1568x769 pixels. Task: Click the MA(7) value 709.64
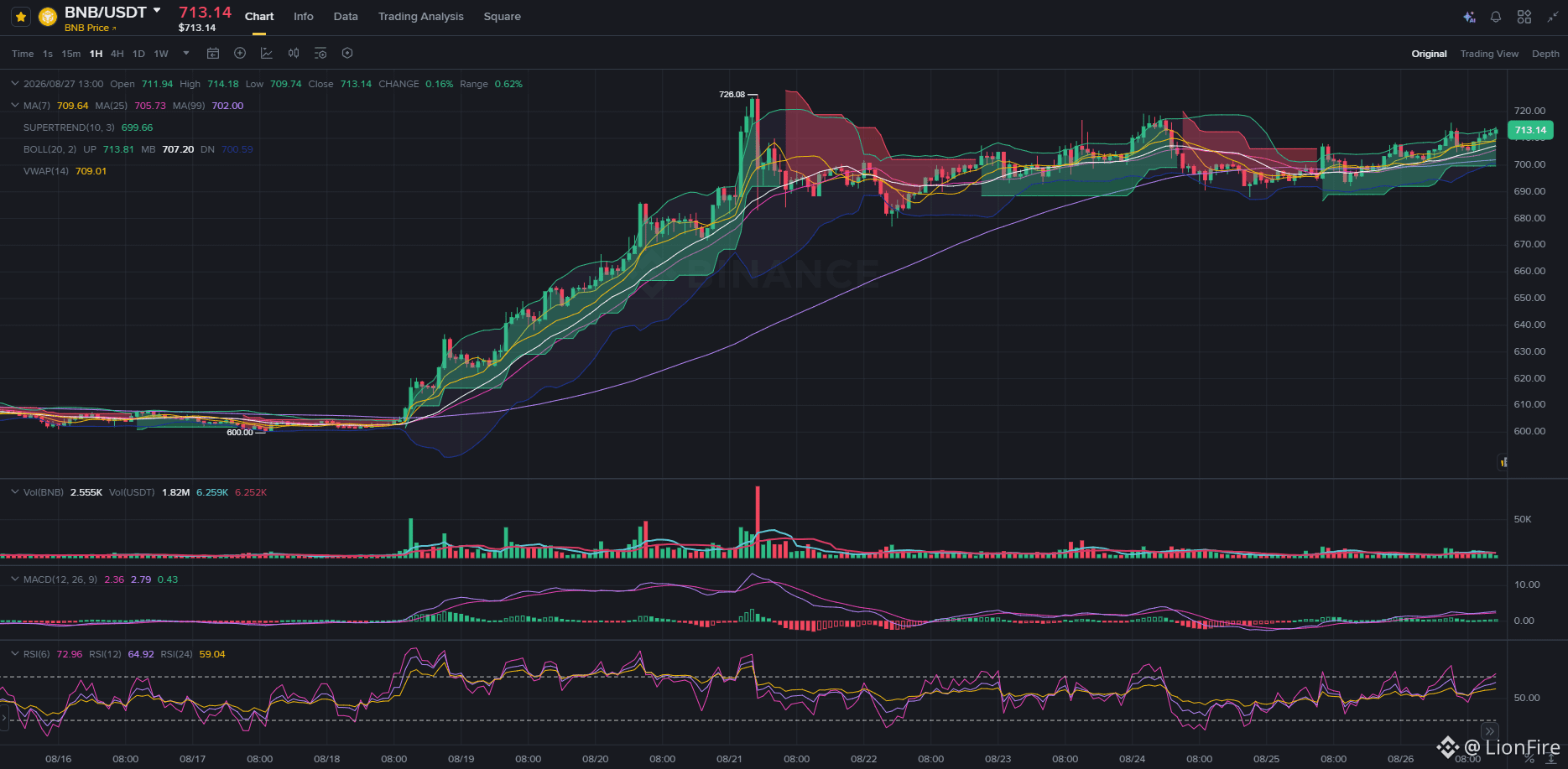tap(72, 106)
